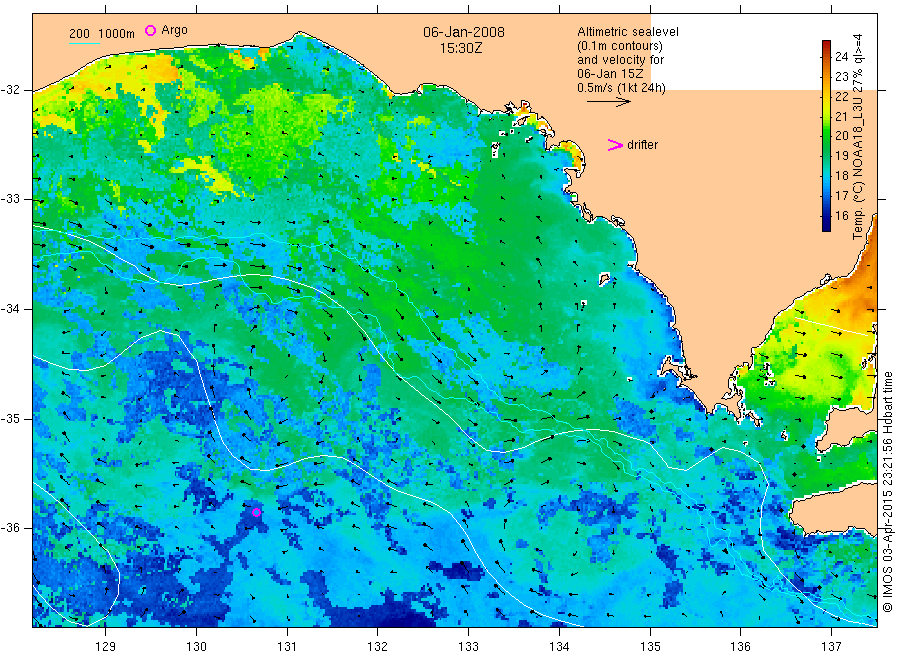Click the '(0.1m contours)' caption line

pyautogui.click(x=619, y=46)
